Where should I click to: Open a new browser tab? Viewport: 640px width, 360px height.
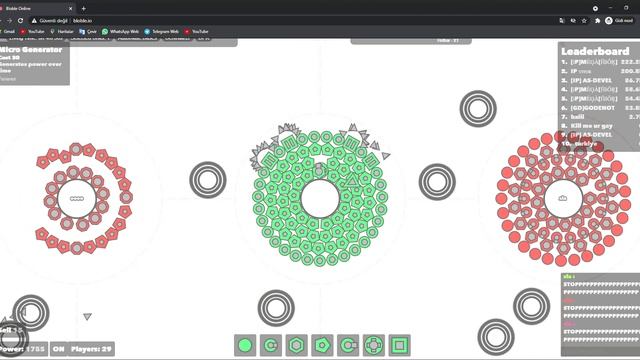coord(84,8)
